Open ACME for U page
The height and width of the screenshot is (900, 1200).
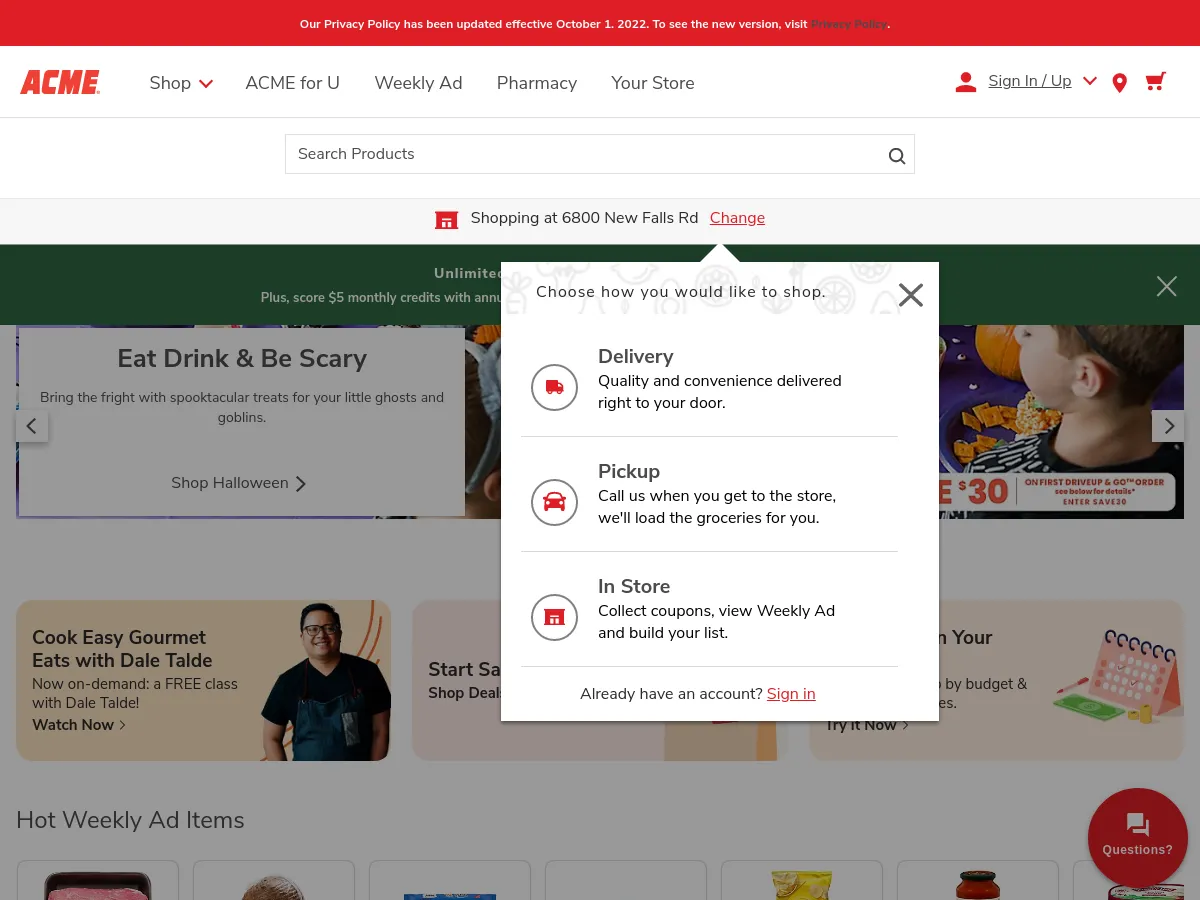click(292, 83)
